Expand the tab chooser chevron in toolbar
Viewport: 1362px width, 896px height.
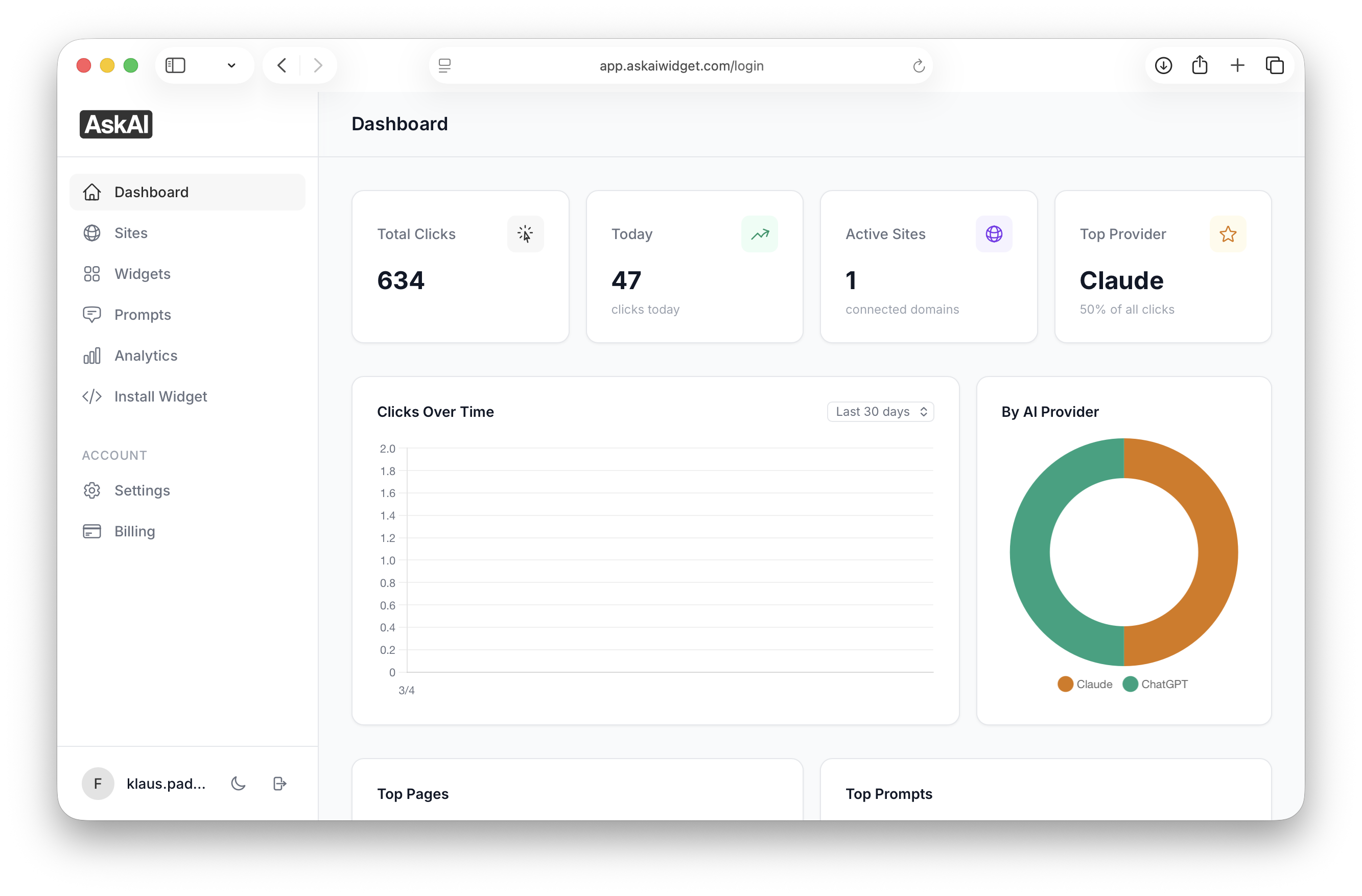(x=231, y=65)
